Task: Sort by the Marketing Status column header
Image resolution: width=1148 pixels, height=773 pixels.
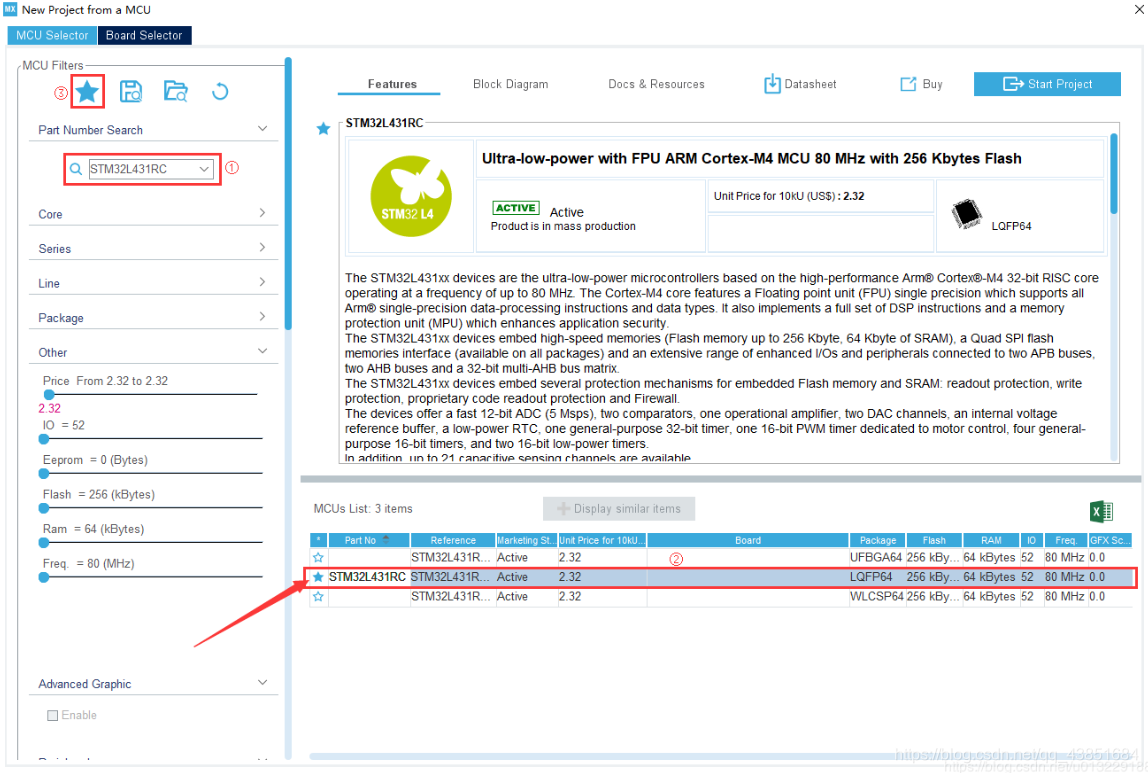Action: [x=526, y=540]
